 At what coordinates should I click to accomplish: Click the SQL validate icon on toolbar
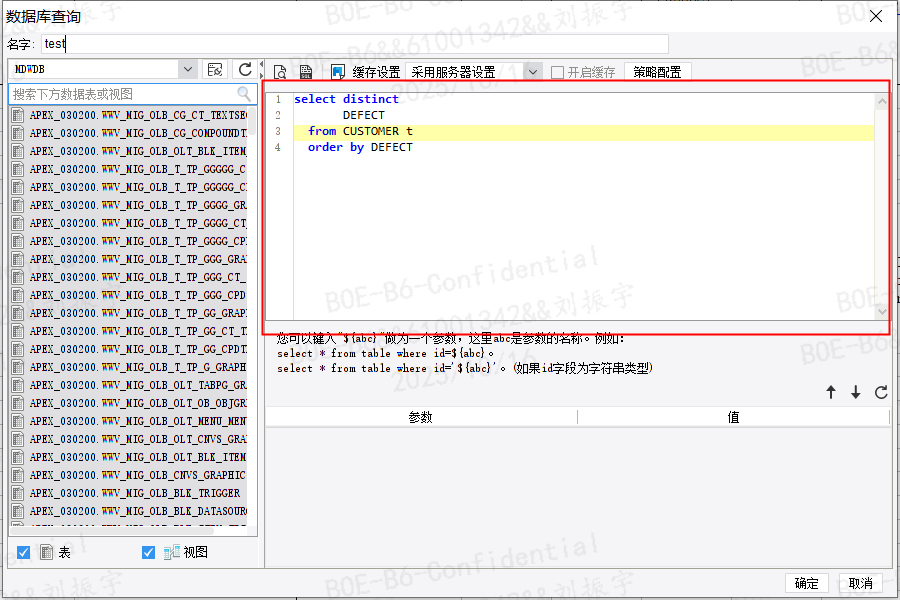point(215,69)
